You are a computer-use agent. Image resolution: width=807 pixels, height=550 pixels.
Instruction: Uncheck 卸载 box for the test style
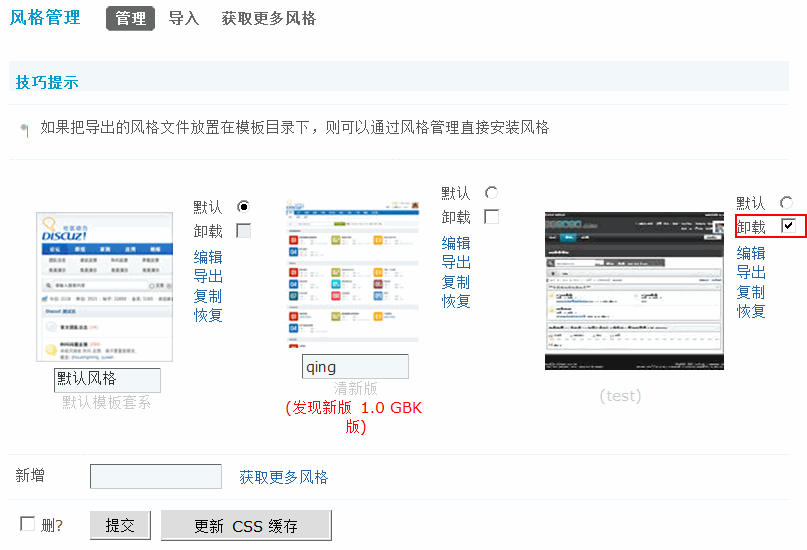[x=788, y=226]
